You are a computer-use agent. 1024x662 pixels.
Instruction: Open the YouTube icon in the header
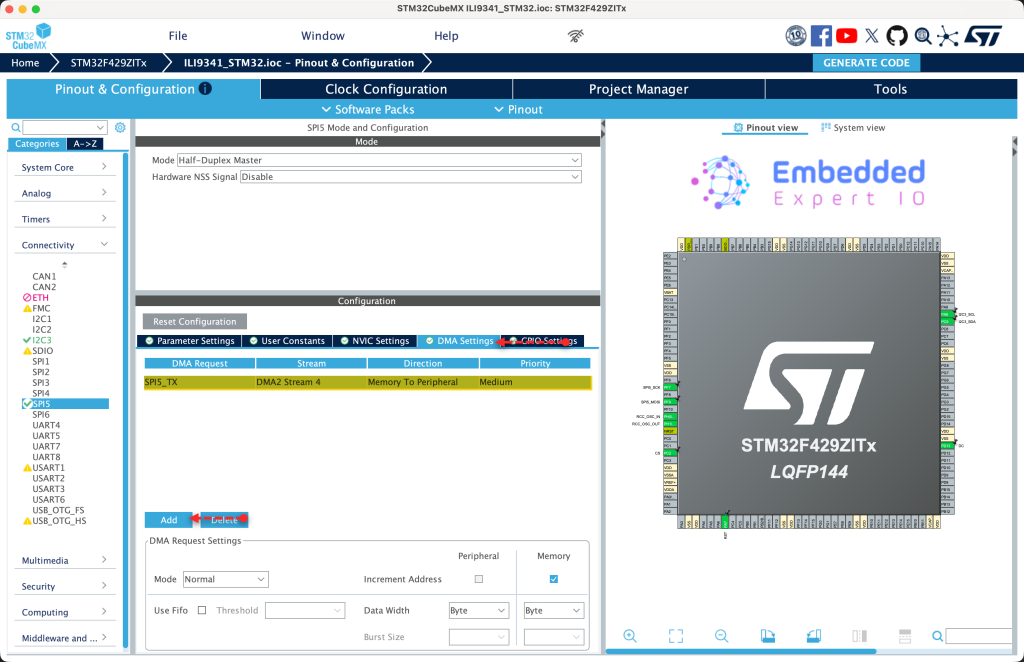(846, 36)
